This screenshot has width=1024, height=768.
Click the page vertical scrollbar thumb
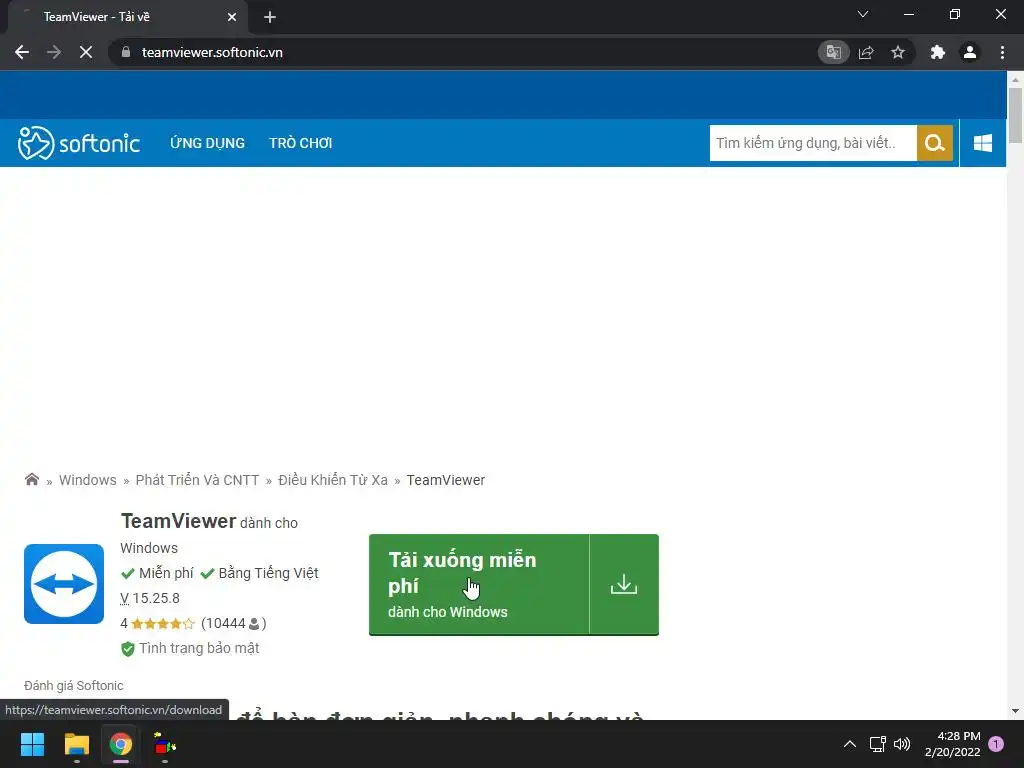point(1015,115)
